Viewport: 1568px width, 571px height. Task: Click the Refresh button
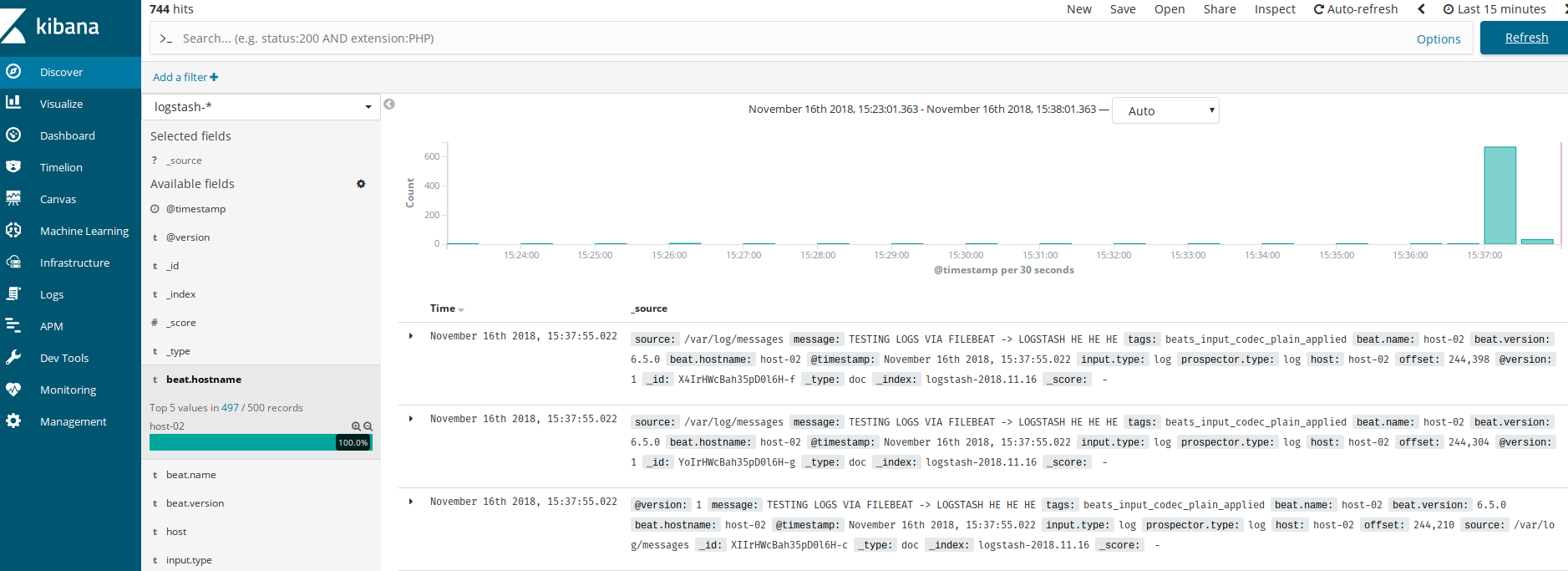click(x=1525, y=38)
